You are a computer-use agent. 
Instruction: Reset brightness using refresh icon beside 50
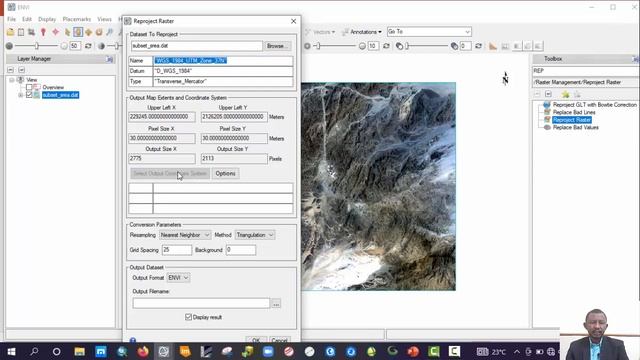coord(88,46)
